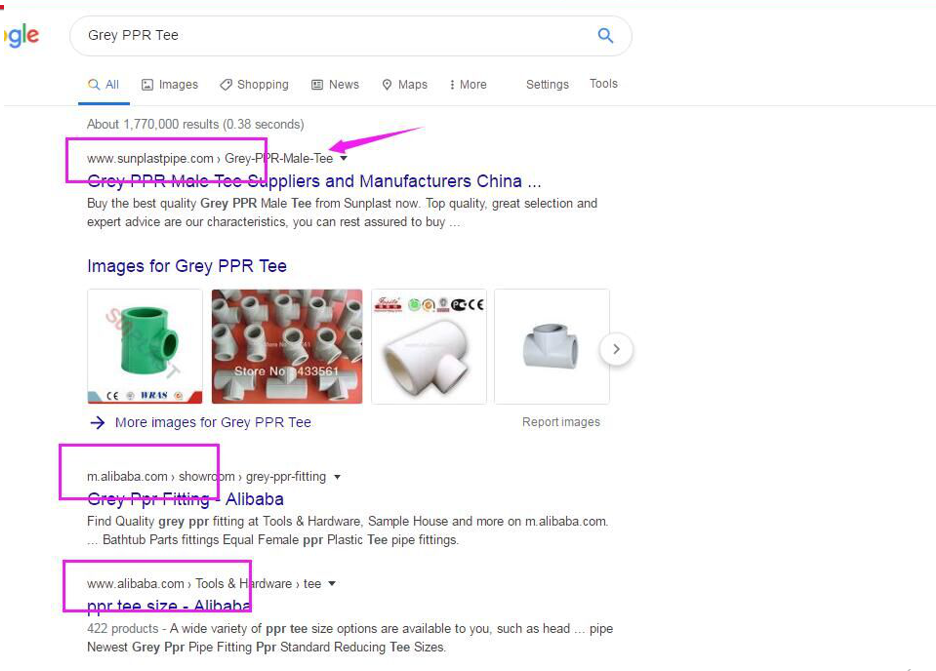Open the Settings menu
Image resolution: width=936 pixels, height=671 pixels.
point(547,85)
